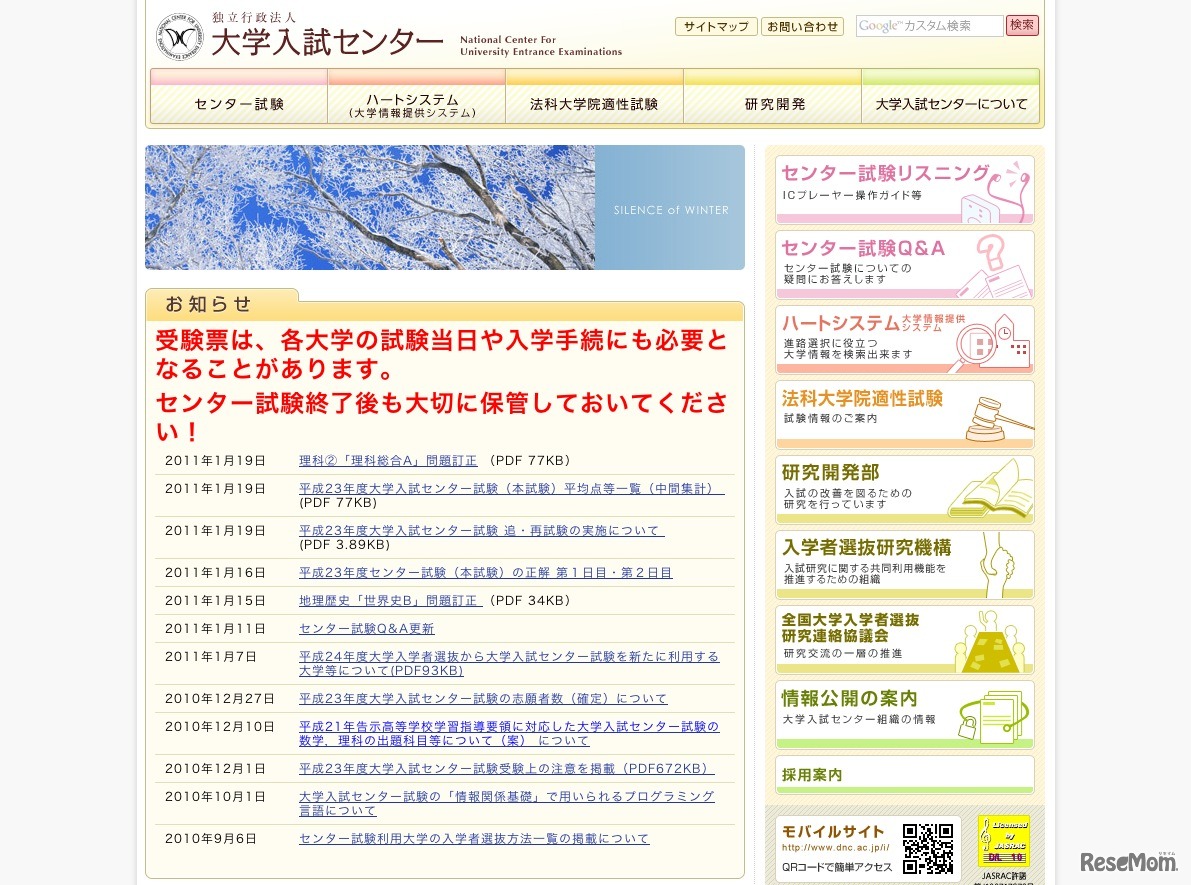Viewport: 1191px width, 885px height.
Task: Open 平成23年度センター試験（本試験）の正解 link
Action: point(483,571)
